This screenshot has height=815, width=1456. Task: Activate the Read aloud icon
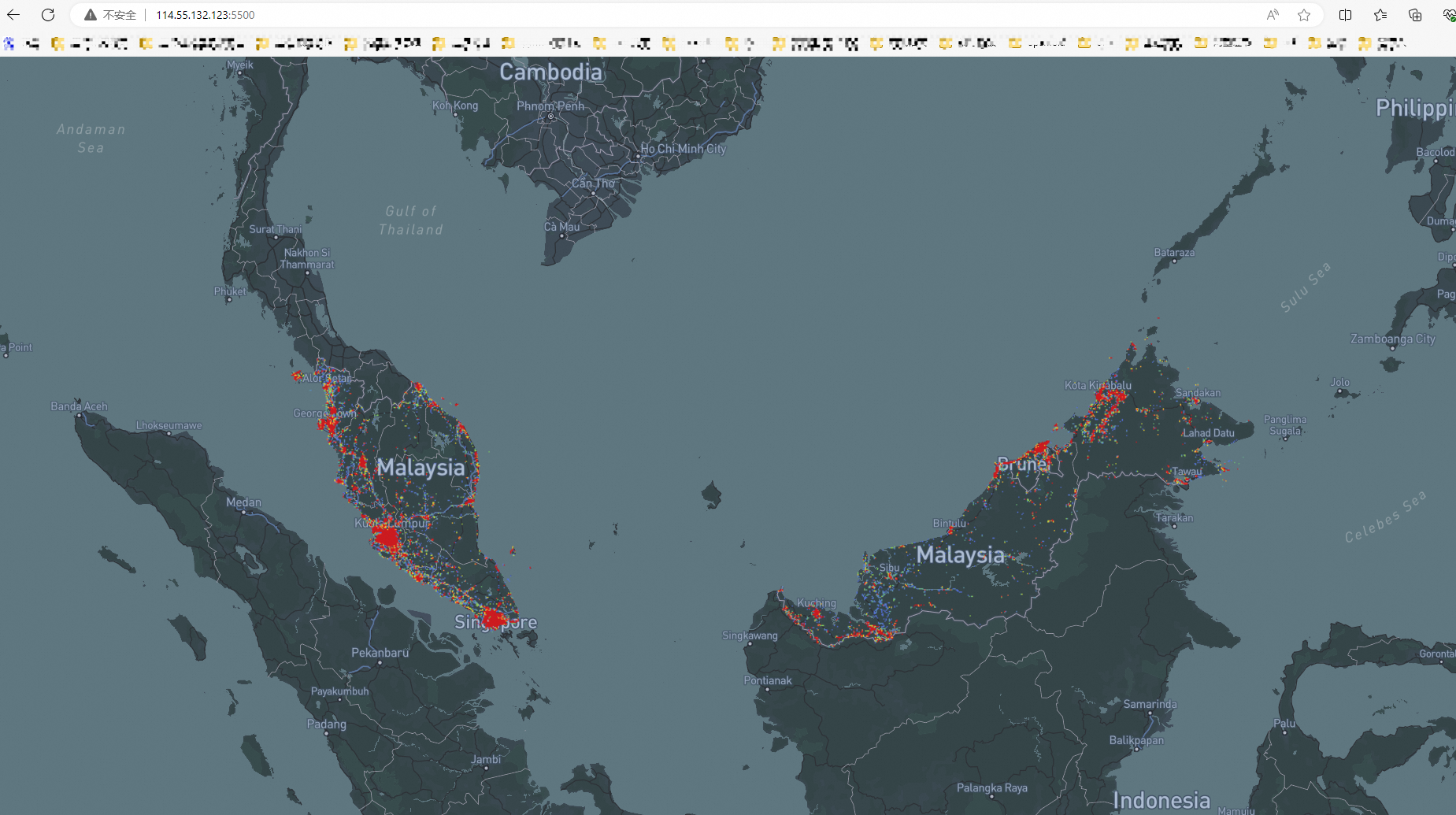(x=1273, y=15)
